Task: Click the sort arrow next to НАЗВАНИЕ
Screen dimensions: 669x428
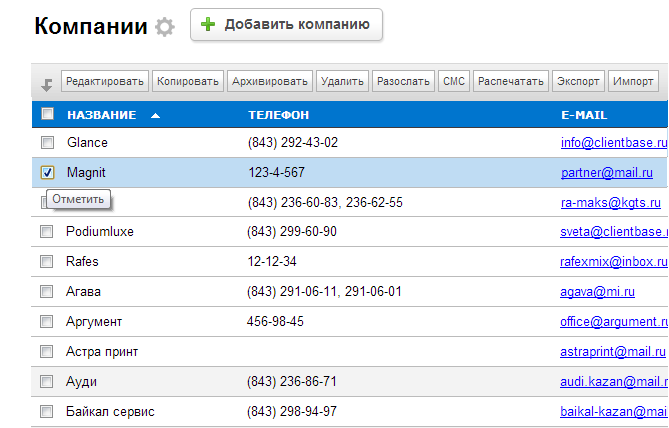Action: point(155,115)
